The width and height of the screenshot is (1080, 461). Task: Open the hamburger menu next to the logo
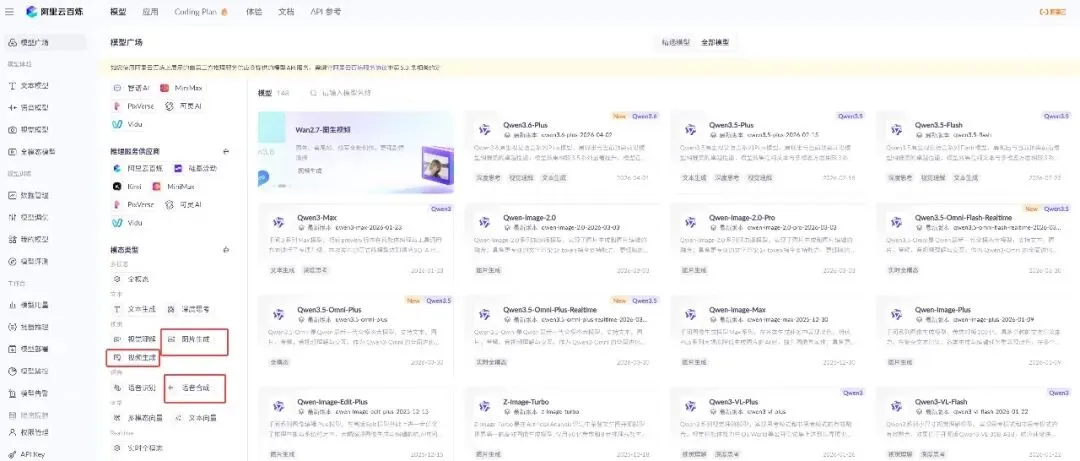[x=9, y=12]
